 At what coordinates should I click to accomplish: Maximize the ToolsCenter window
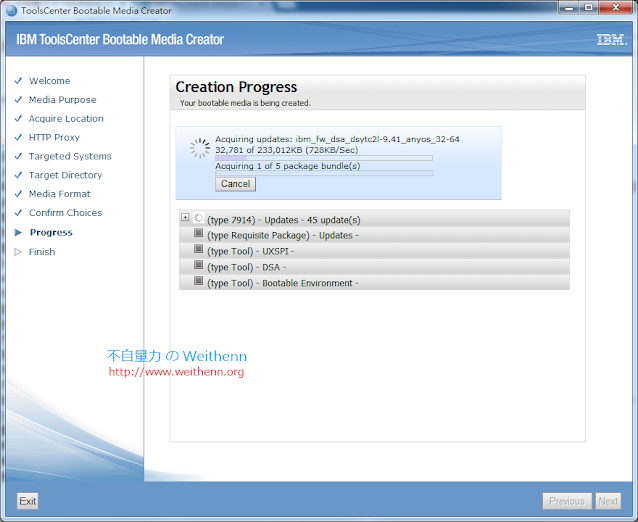(588, 7)
